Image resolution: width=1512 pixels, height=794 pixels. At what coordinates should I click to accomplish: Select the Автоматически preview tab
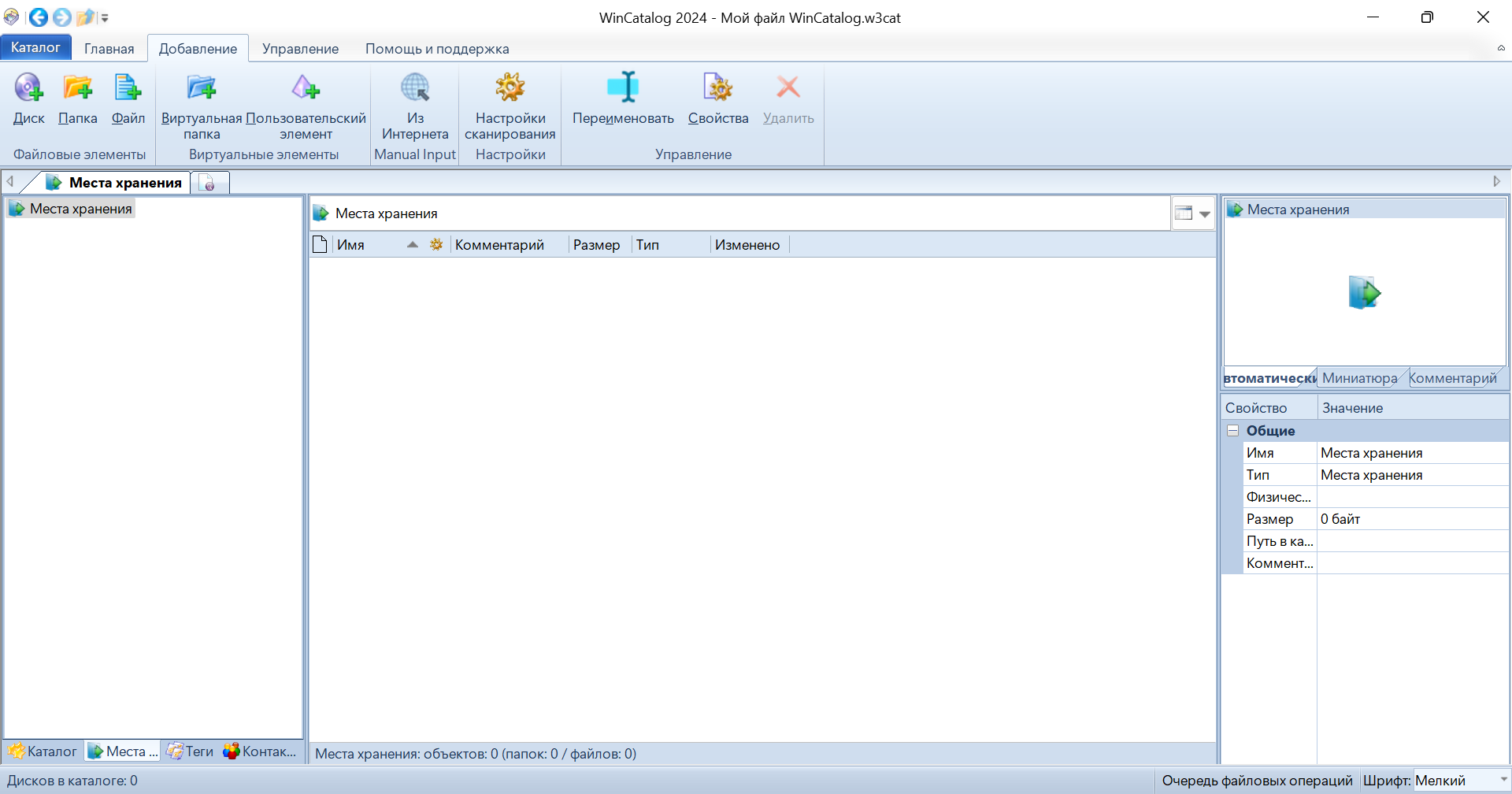coord(1269,378)
